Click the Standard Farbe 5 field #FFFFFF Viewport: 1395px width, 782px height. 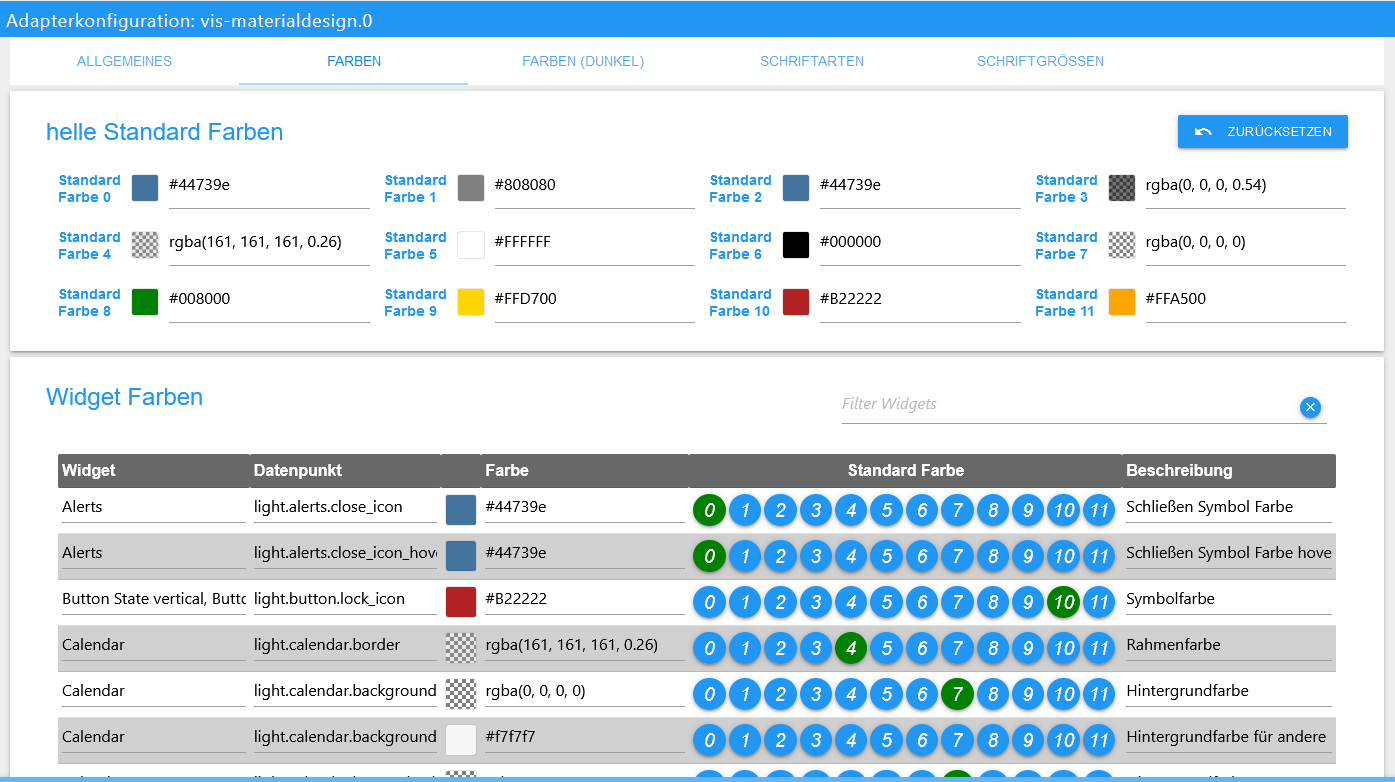click(594, 243)
